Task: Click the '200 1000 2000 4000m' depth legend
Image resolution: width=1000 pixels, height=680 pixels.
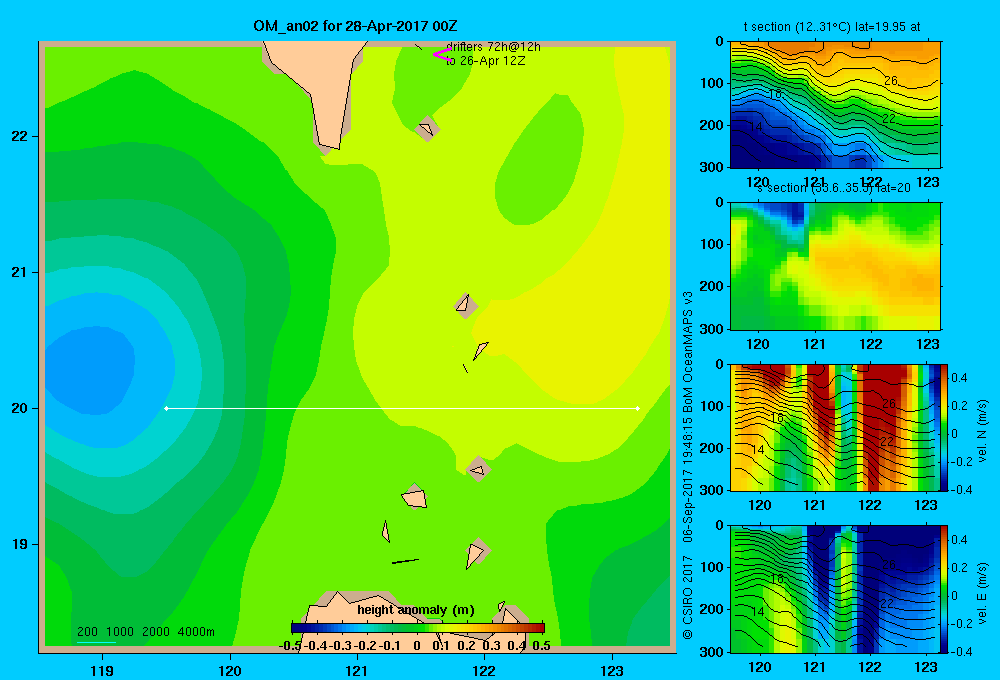Action: 146,632
